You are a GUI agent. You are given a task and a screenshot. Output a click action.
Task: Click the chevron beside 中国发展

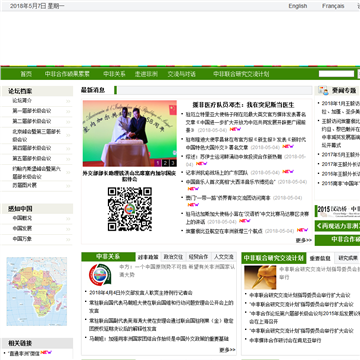[x=68, y=229]
